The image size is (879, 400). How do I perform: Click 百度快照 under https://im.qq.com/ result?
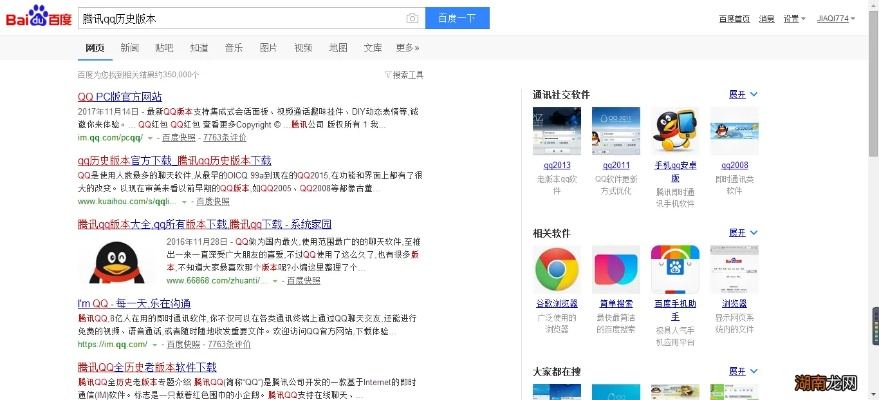(183, 345)
